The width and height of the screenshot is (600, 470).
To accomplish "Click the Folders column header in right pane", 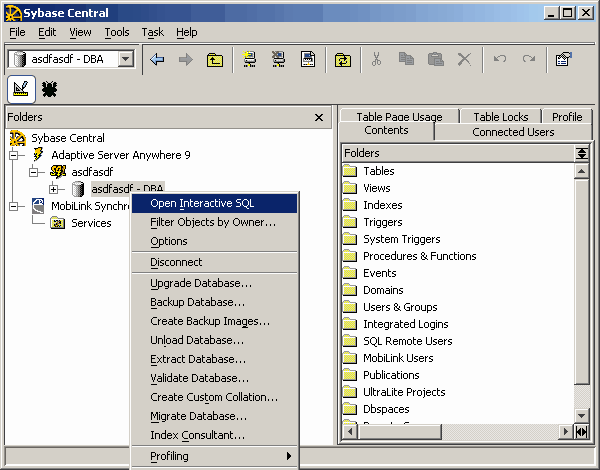I will [x=458, y=153].
